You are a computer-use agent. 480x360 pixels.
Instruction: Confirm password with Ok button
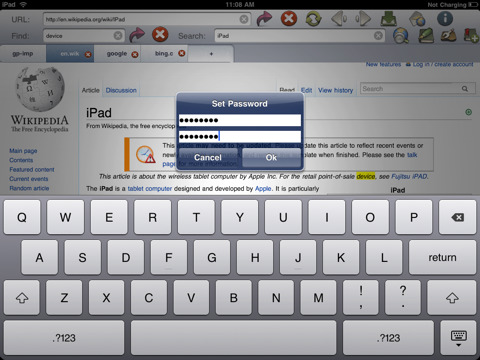point(271,157)
